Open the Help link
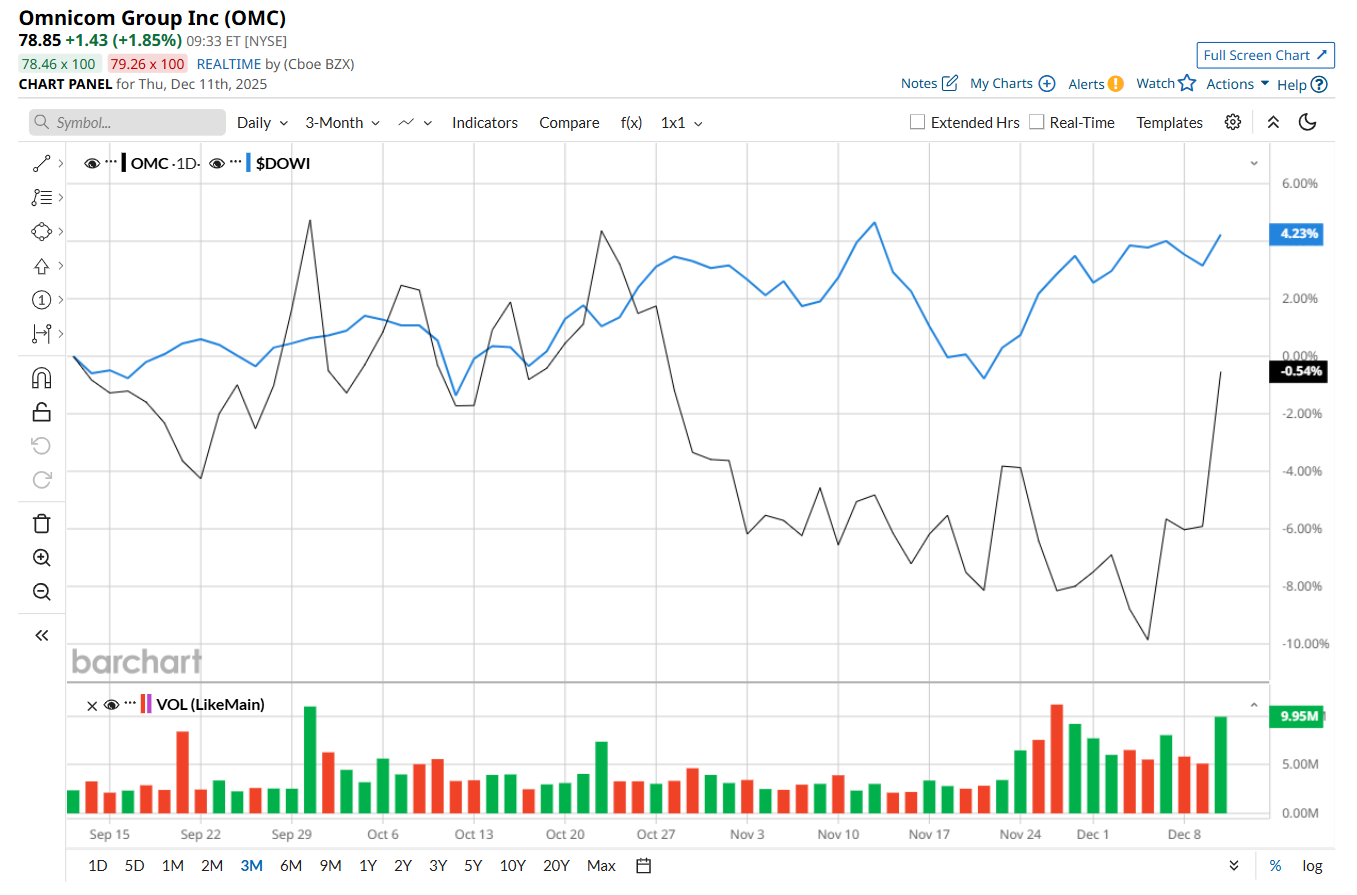Screen dimensions: 1357x895 tap(1302, 84)
